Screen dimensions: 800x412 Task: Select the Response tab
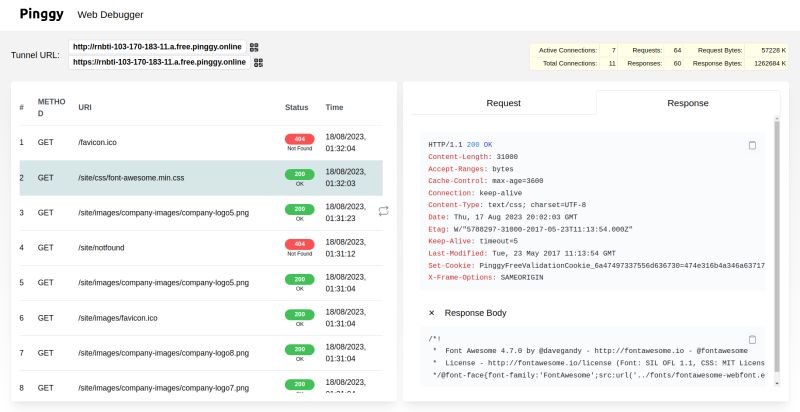click(x=688, y=103)
